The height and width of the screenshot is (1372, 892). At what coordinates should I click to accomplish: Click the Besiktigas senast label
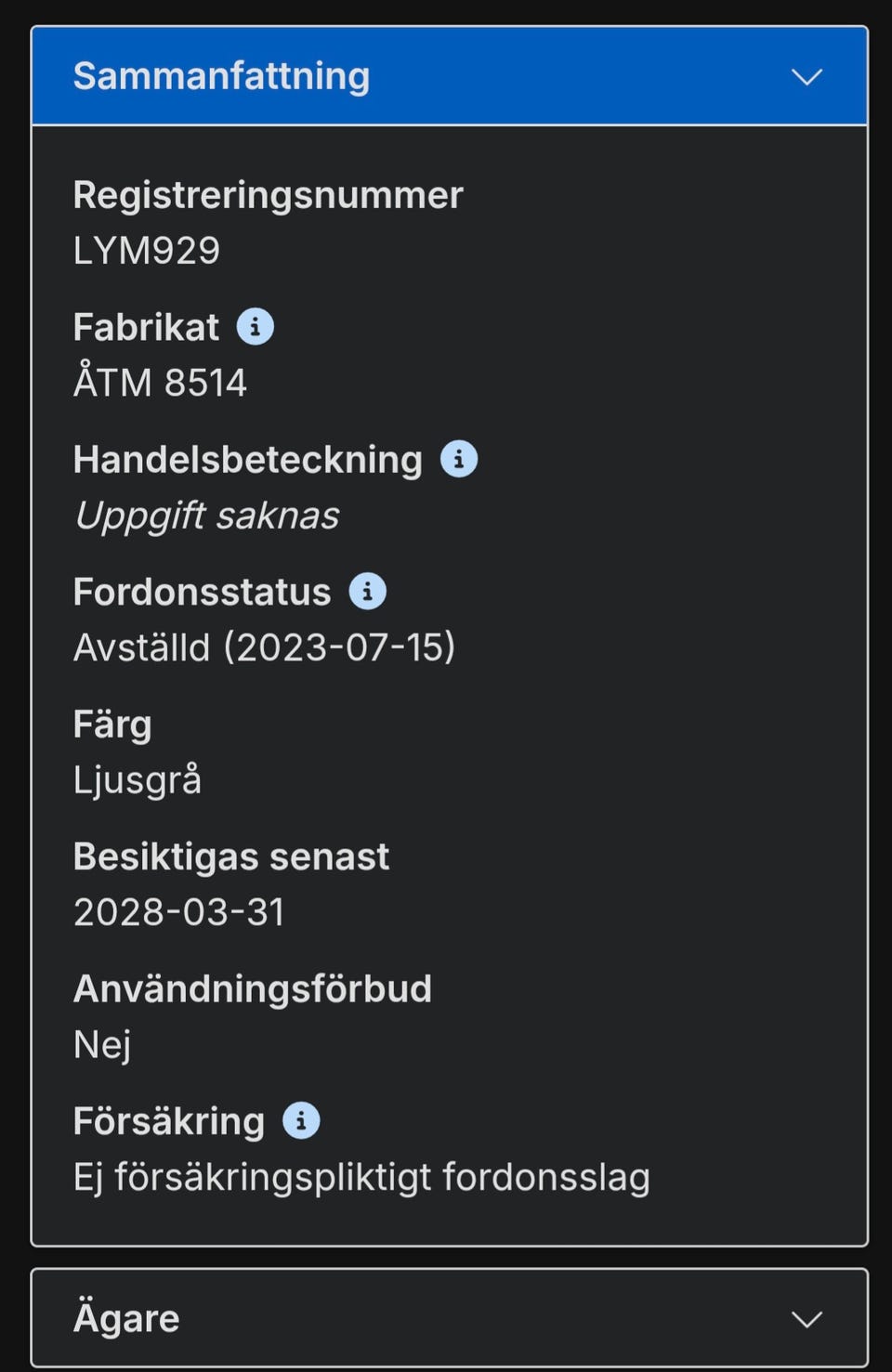coord(230,856)
